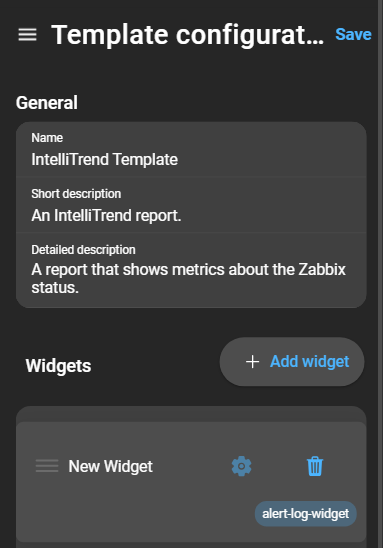Screen dimensions: 383x548
Task: Edit the Zabbix status detailed description text
Action: tap(191, 271)
